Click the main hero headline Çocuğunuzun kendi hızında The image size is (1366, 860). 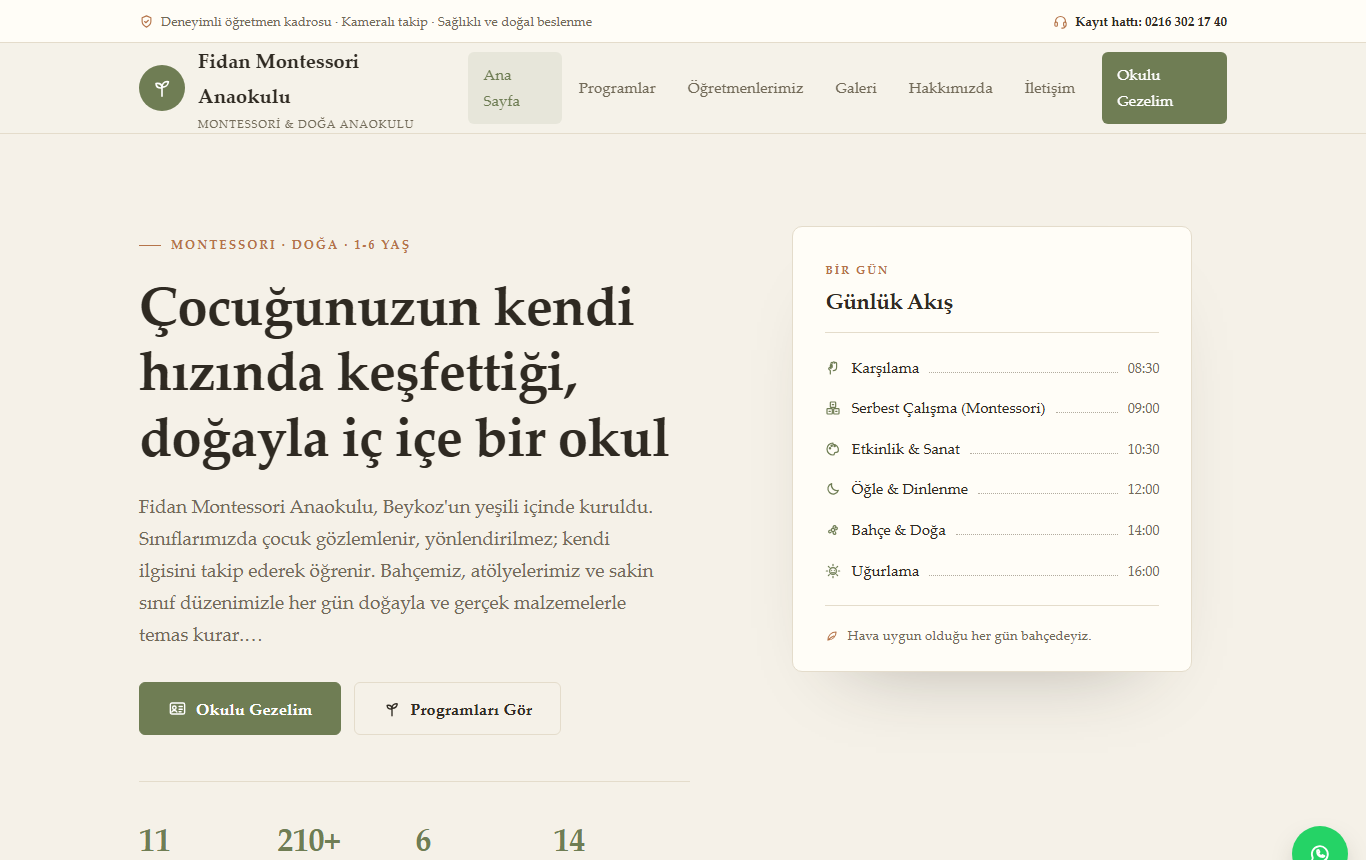pyautogui.click(x=404, y=373)
